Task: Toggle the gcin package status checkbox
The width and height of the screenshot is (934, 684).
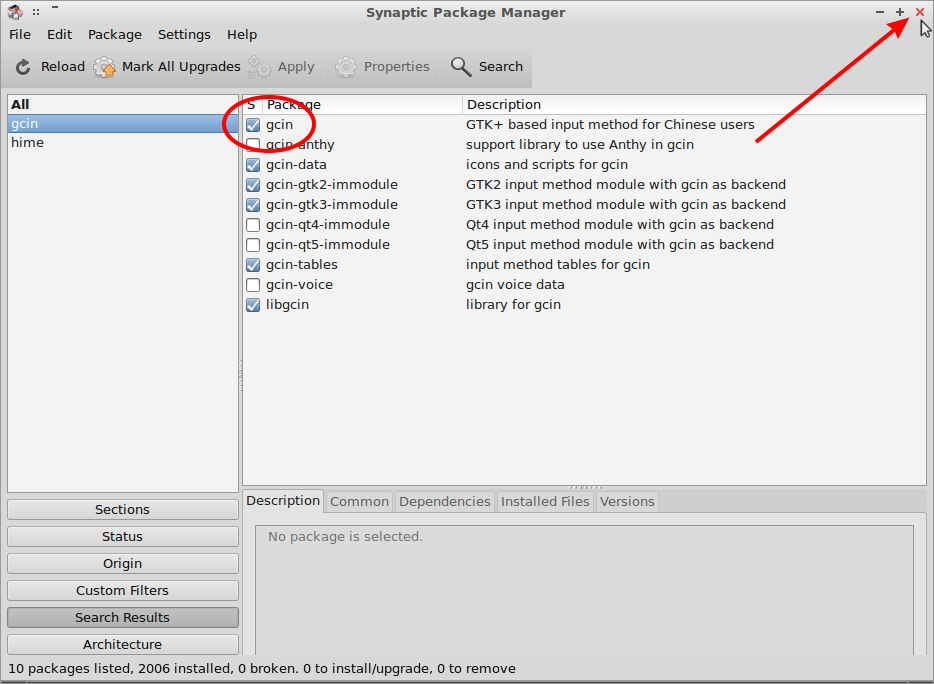Action: 253,125
